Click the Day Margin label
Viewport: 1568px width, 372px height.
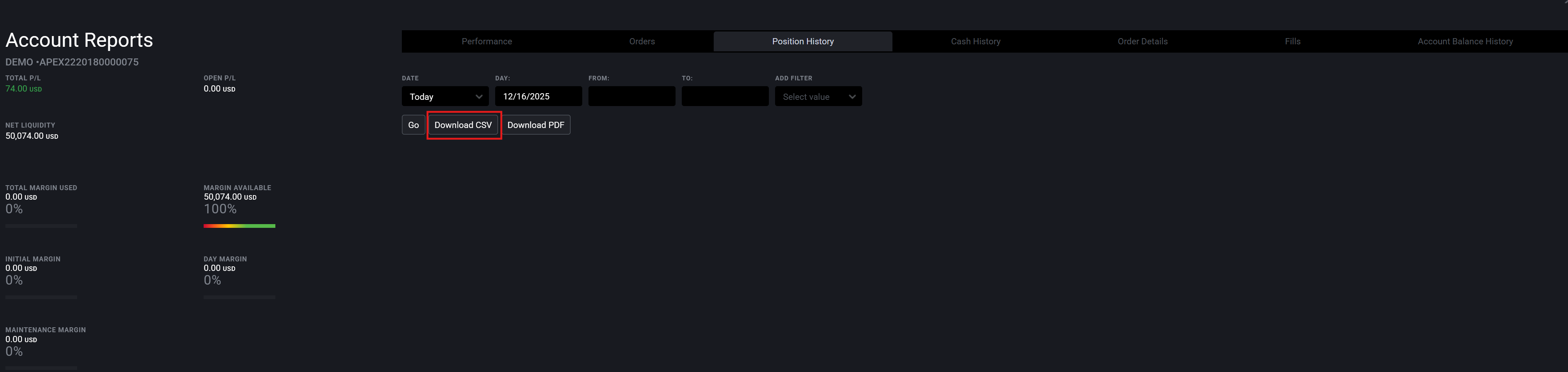225,259
